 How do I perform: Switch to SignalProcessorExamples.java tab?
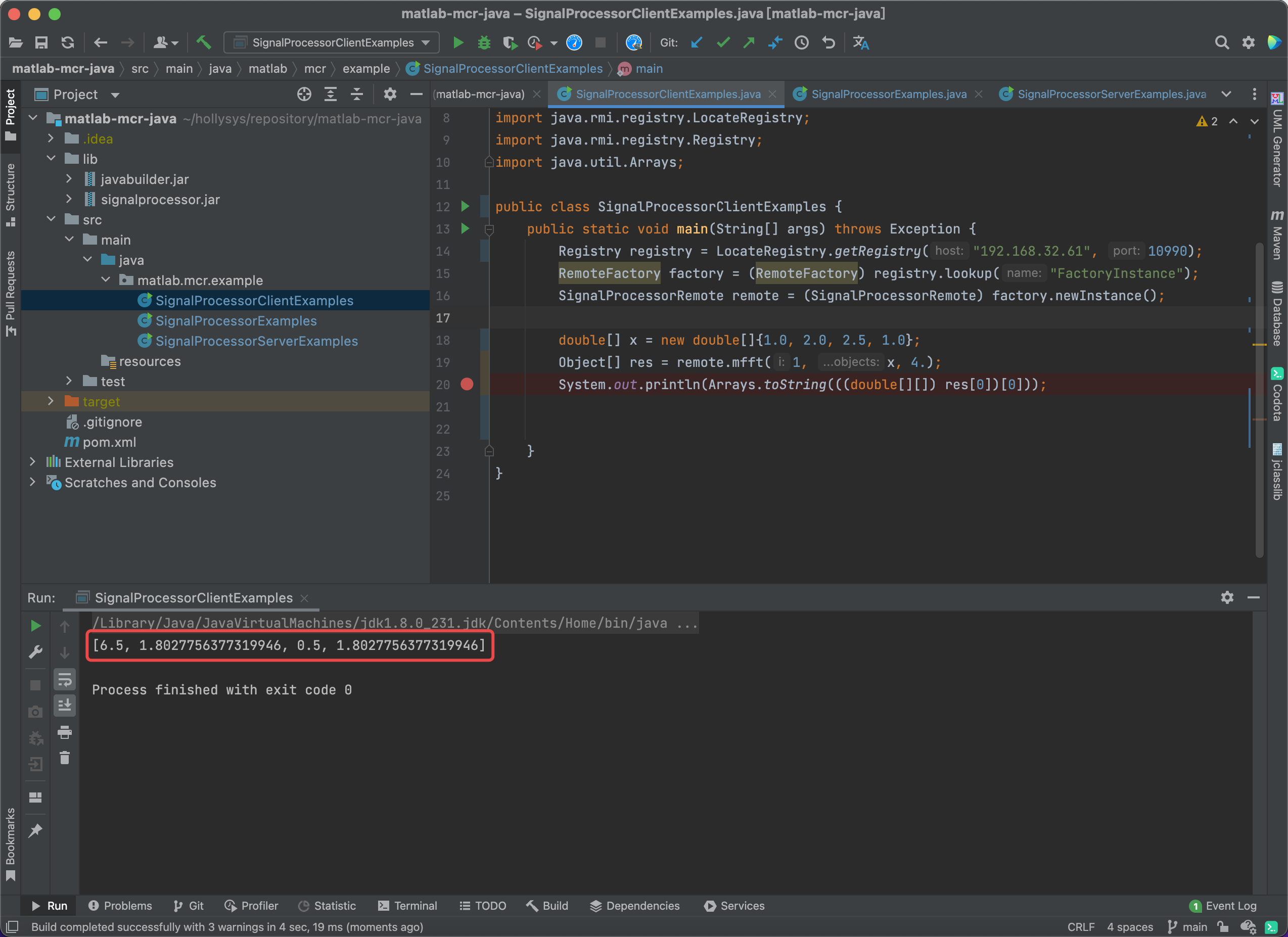[888, 95]
